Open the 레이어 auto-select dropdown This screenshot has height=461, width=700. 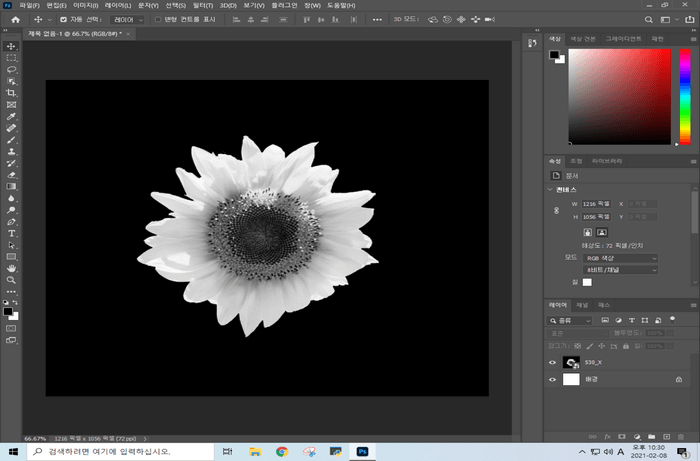[x=127, y=19]
